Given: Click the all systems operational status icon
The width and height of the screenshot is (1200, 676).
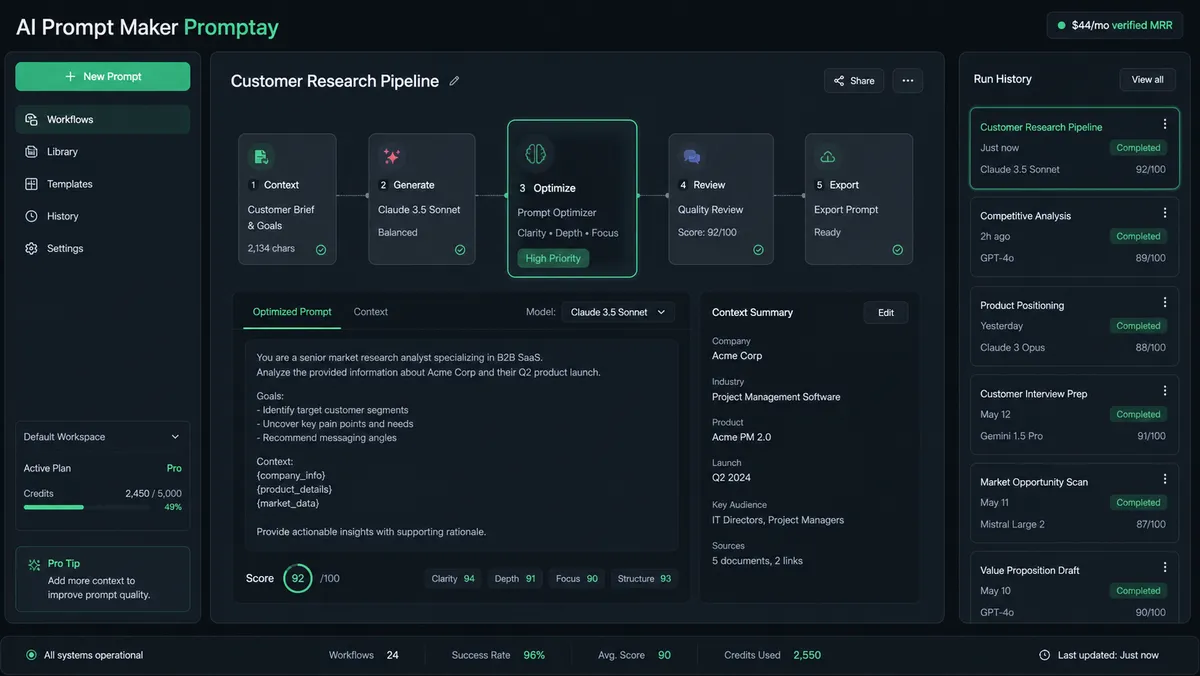Looking at the screenshot, I should click(31, 655).
